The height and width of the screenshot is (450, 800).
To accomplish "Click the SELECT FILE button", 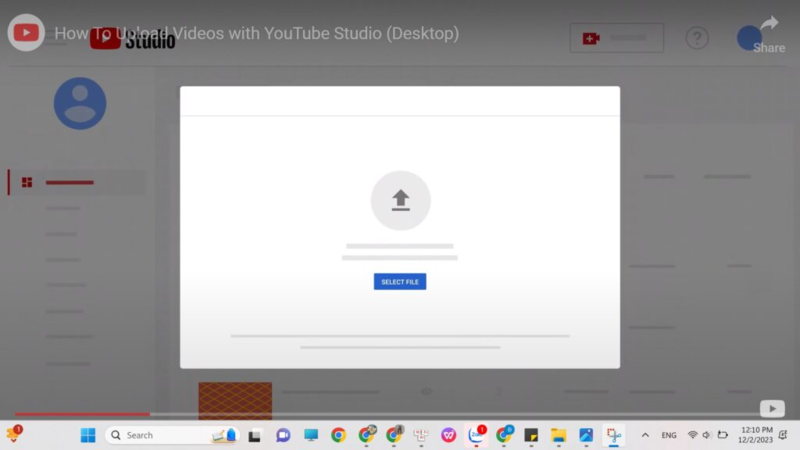I will (400, 282).
